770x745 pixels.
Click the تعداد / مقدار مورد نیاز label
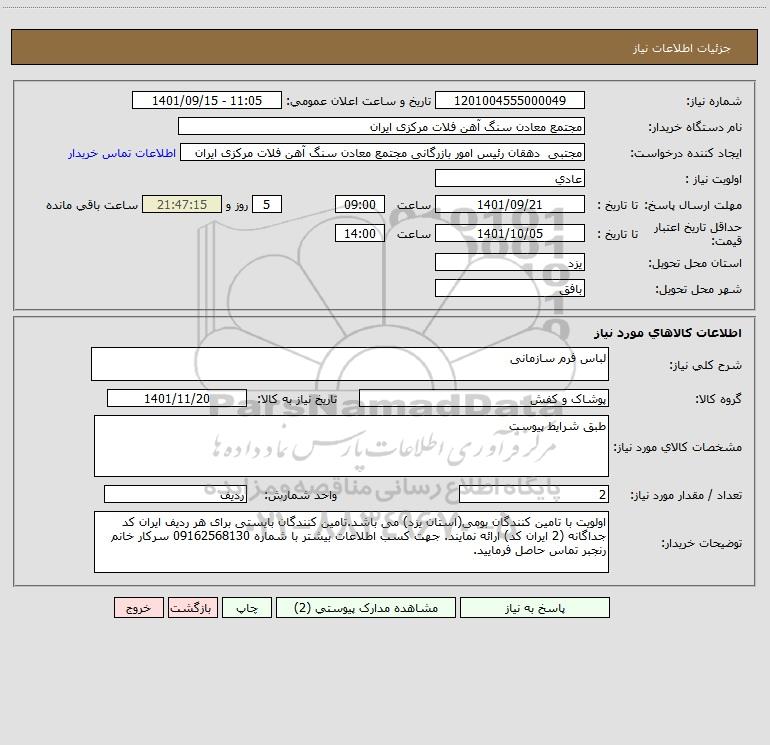(686, 496)
